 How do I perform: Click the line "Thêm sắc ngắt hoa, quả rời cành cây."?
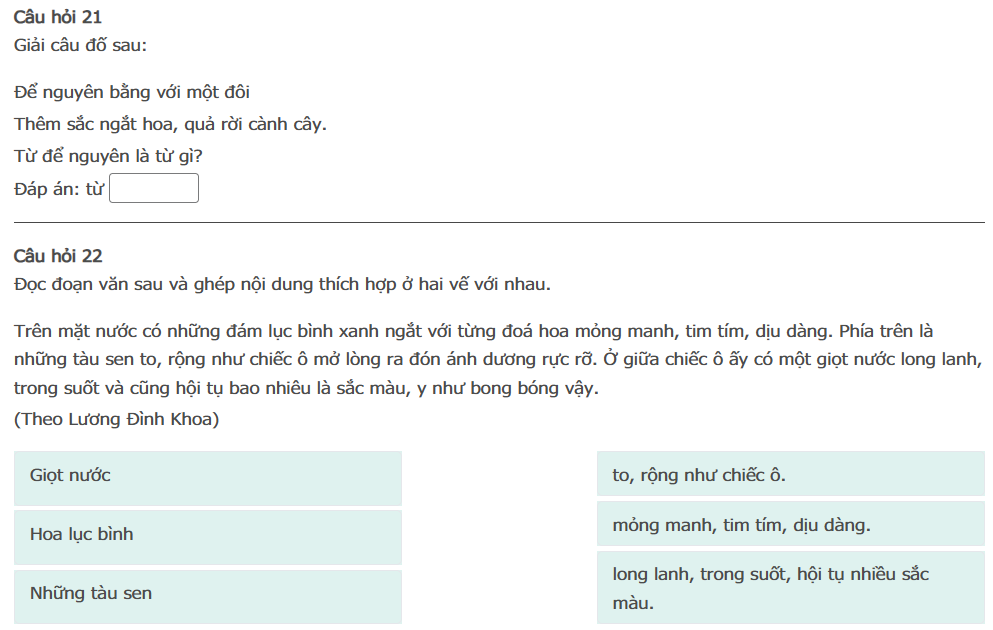click(x=171, y=125)
